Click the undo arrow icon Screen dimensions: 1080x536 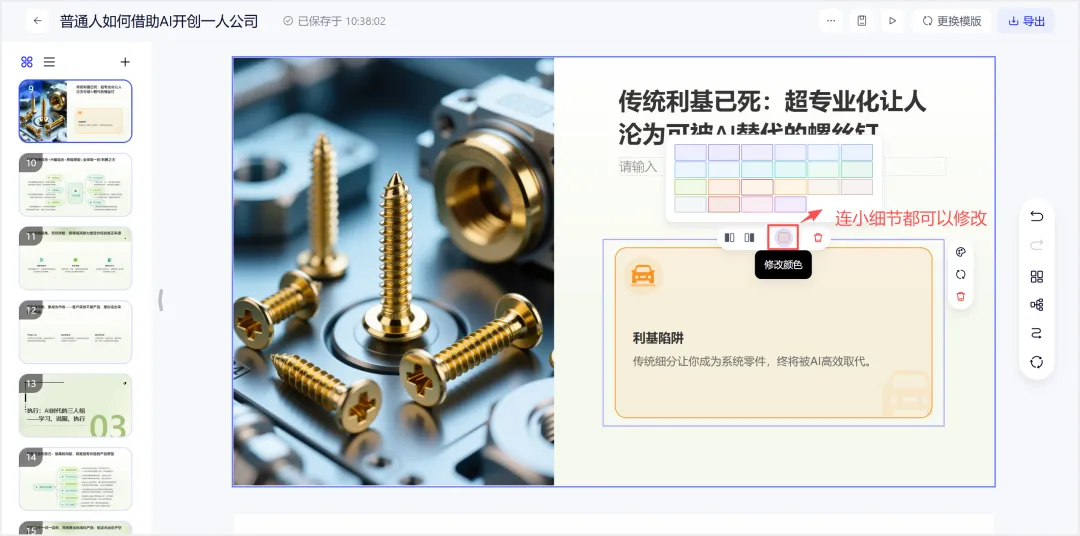click(1037, 216)
